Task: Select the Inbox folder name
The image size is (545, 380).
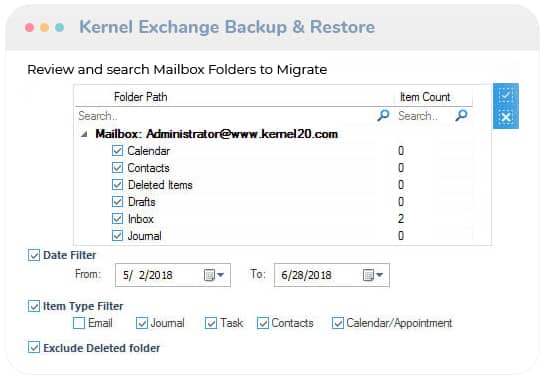Action: (x=141, y=219)
